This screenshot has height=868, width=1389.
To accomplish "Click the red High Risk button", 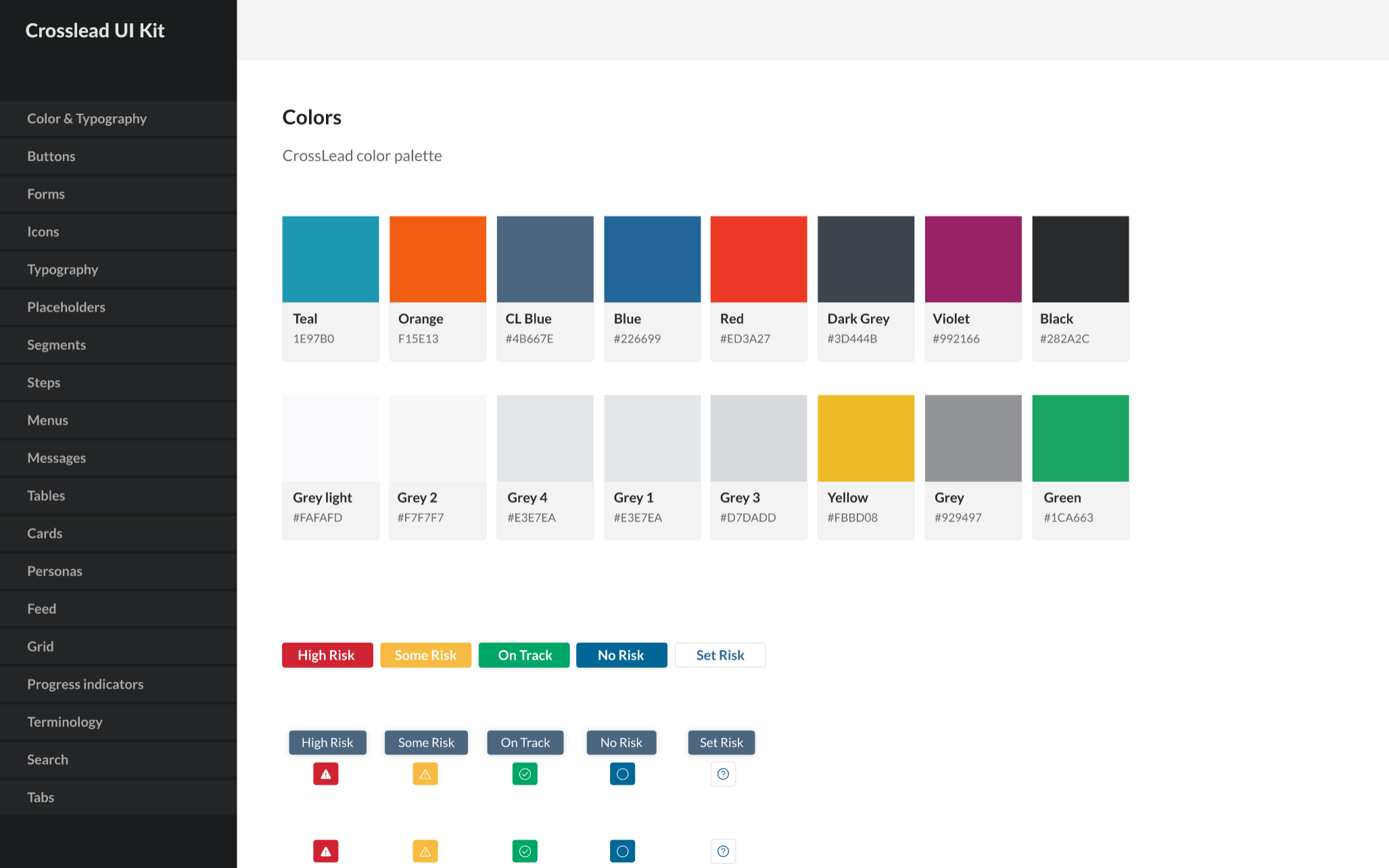I will [327, 655].
